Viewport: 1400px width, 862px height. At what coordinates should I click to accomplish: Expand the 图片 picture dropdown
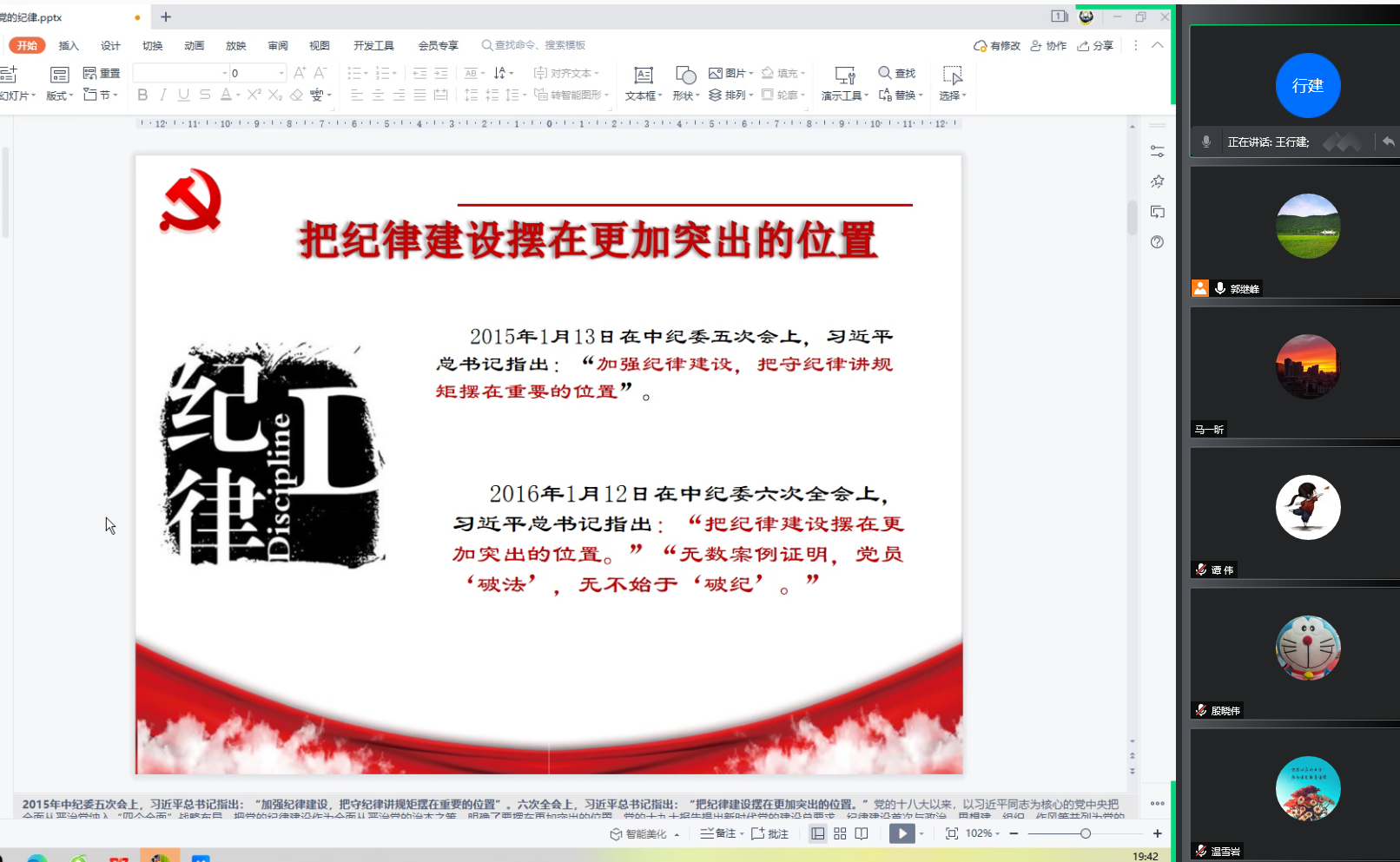(751, 73)
